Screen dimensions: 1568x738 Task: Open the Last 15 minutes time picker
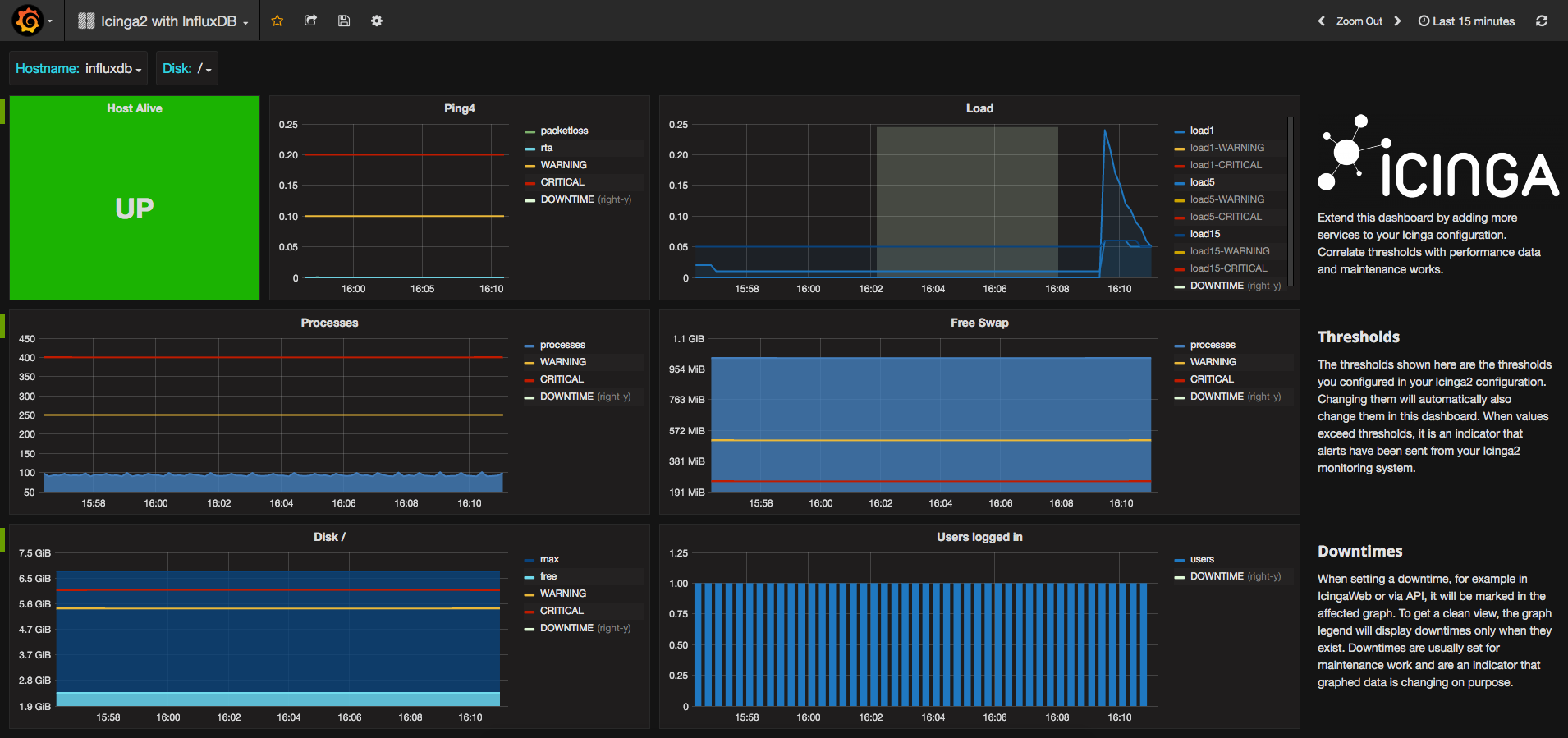[x=1466, y=21]
